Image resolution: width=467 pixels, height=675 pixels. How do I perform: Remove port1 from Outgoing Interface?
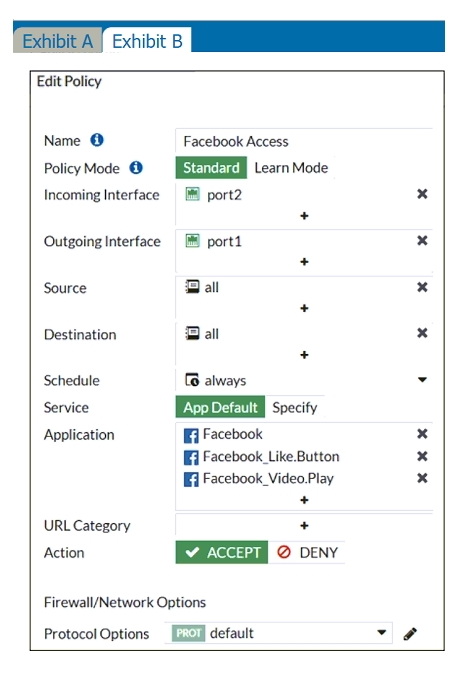tap(422, 241)
